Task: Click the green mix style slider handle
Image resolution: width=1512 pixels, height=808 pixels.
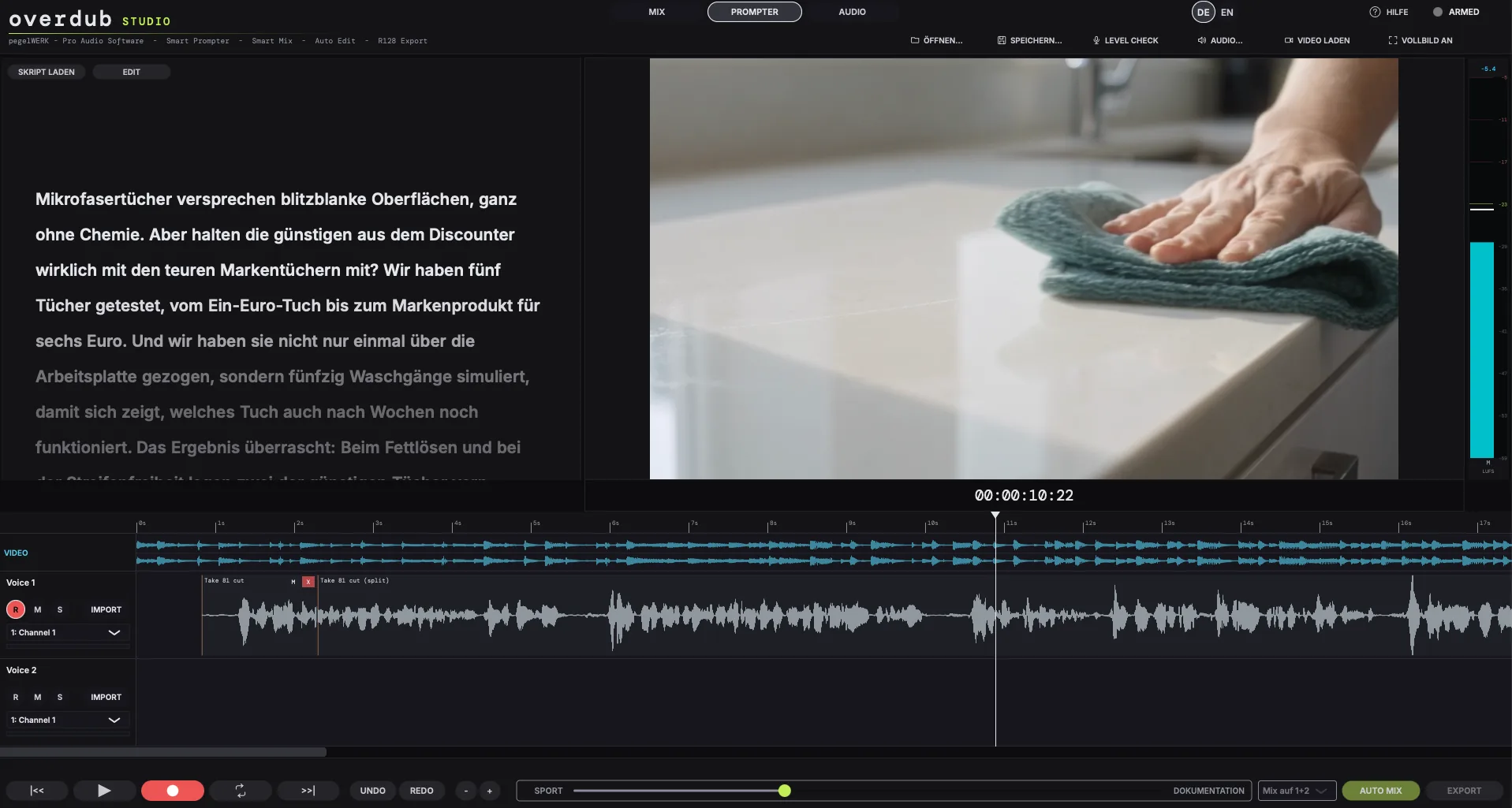Action: (x=785, y=791)
